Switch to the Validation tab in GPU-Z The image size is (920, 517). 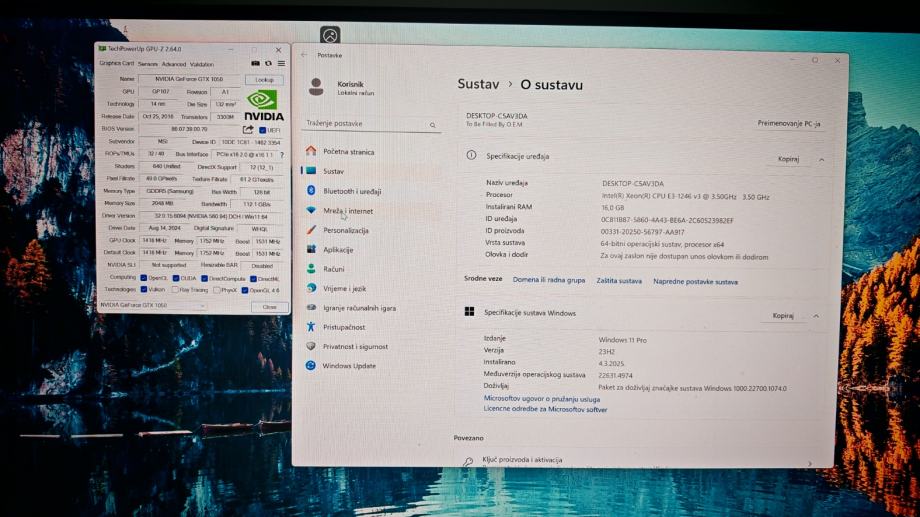pyautogui.click(x=202, y=64)
